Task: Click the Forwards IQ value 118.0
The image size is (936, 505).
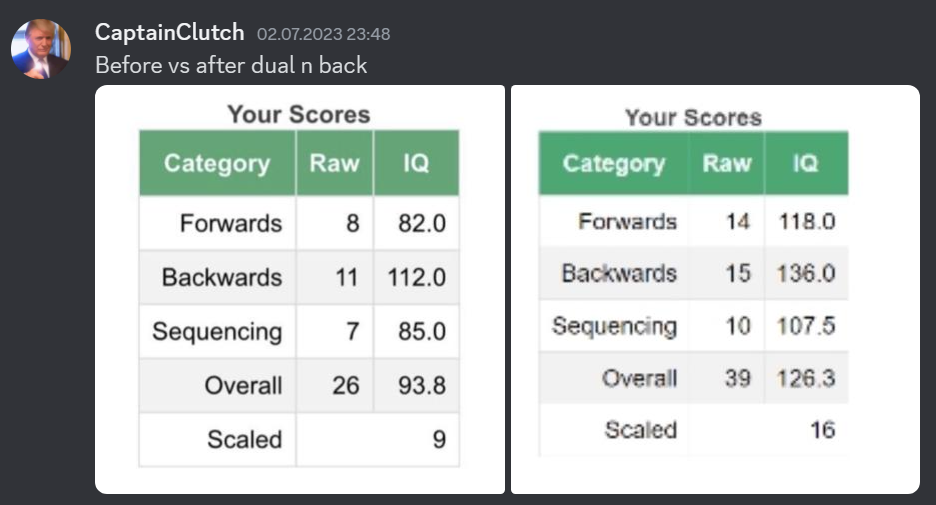Action: 807,221
